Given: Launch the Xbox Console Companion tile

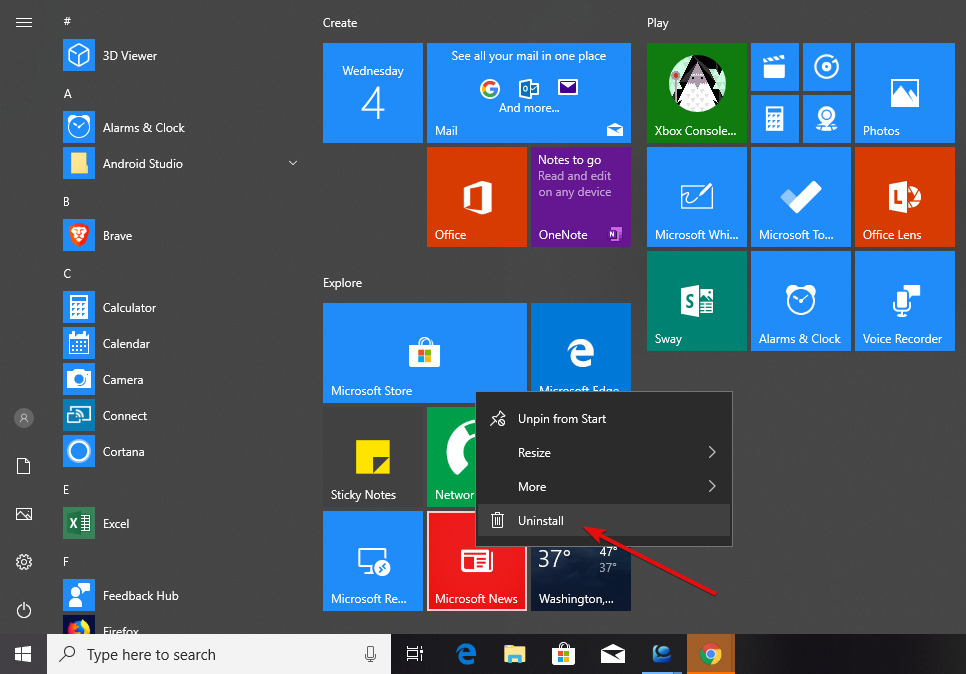Looking at the screenshot, I should tap(696, 93).
